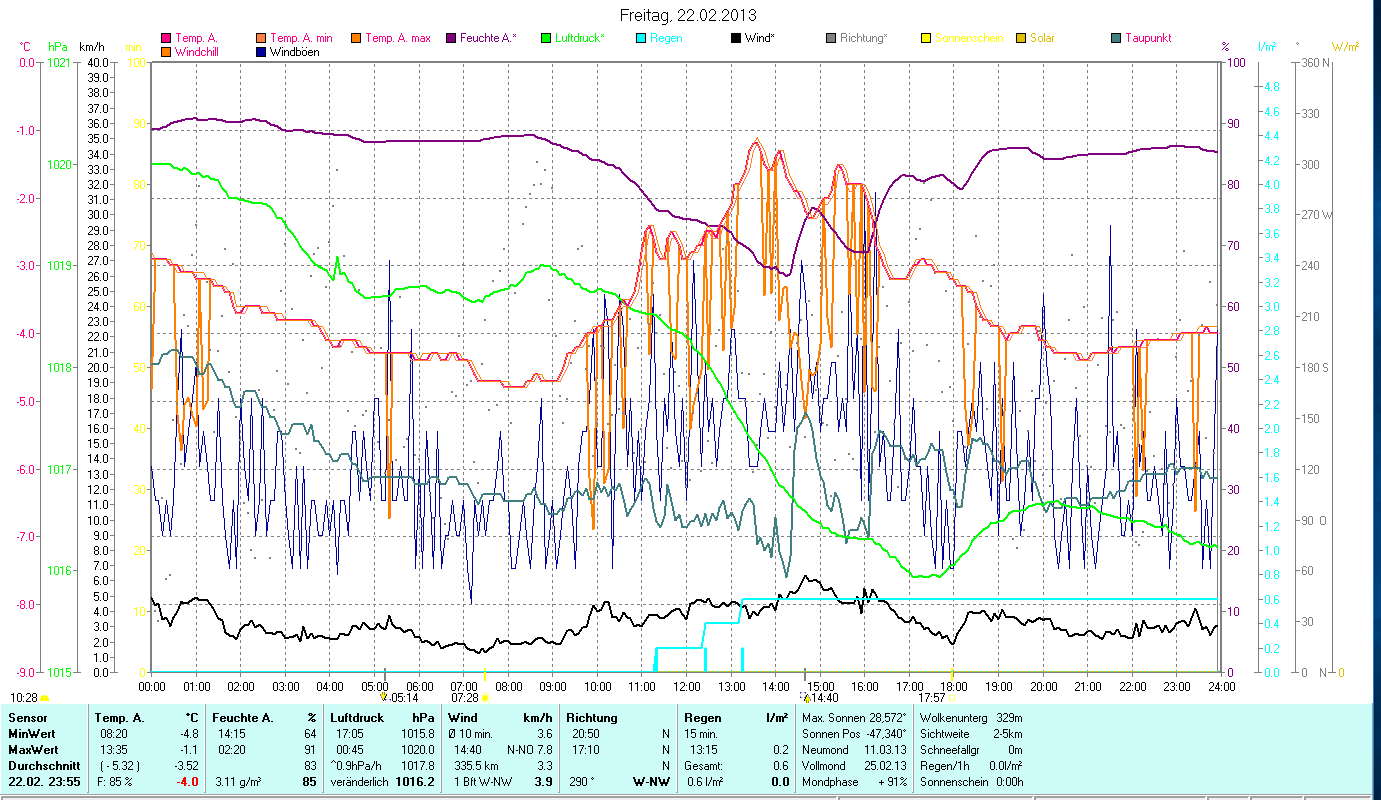1381x800 pixels.
Task: Click the purple Feuchte A.* legend square
Action: coord(450,38)
